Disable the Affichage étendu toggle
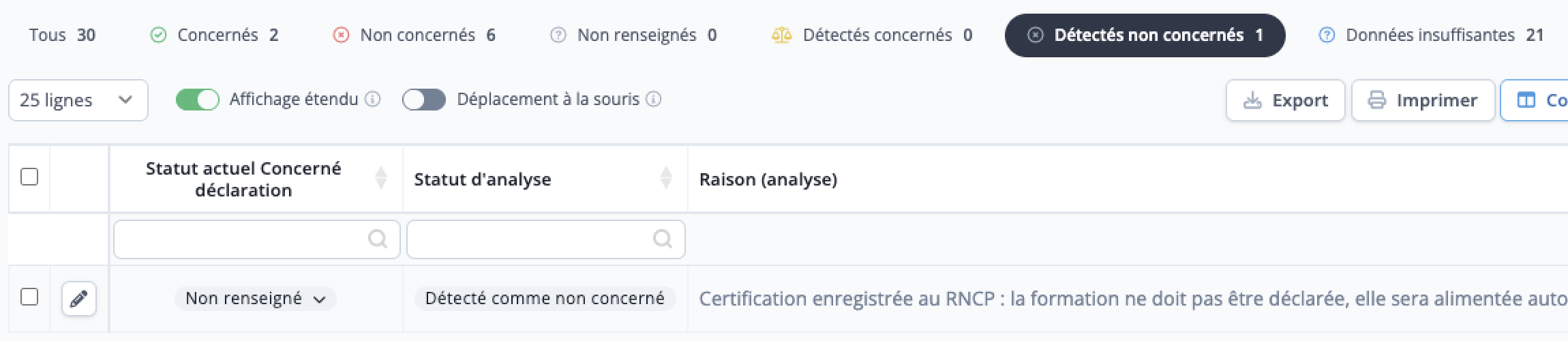1568x341 pixels. click(198, 100)
